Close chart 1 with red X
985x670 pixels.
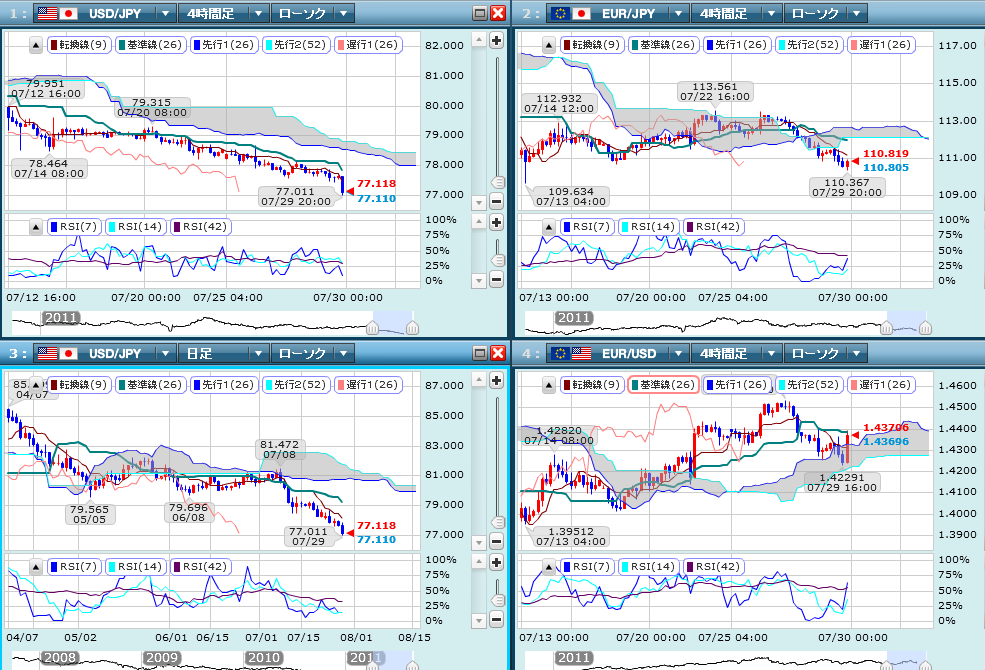(x=498, y=13)
